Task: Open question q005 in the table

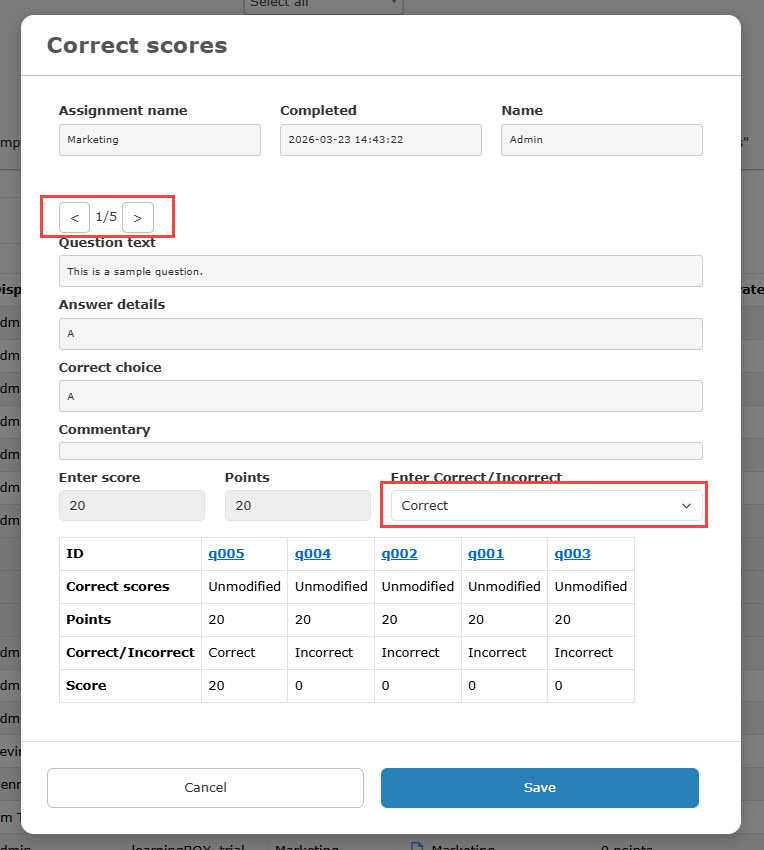Action: click(x=226, y=553)
